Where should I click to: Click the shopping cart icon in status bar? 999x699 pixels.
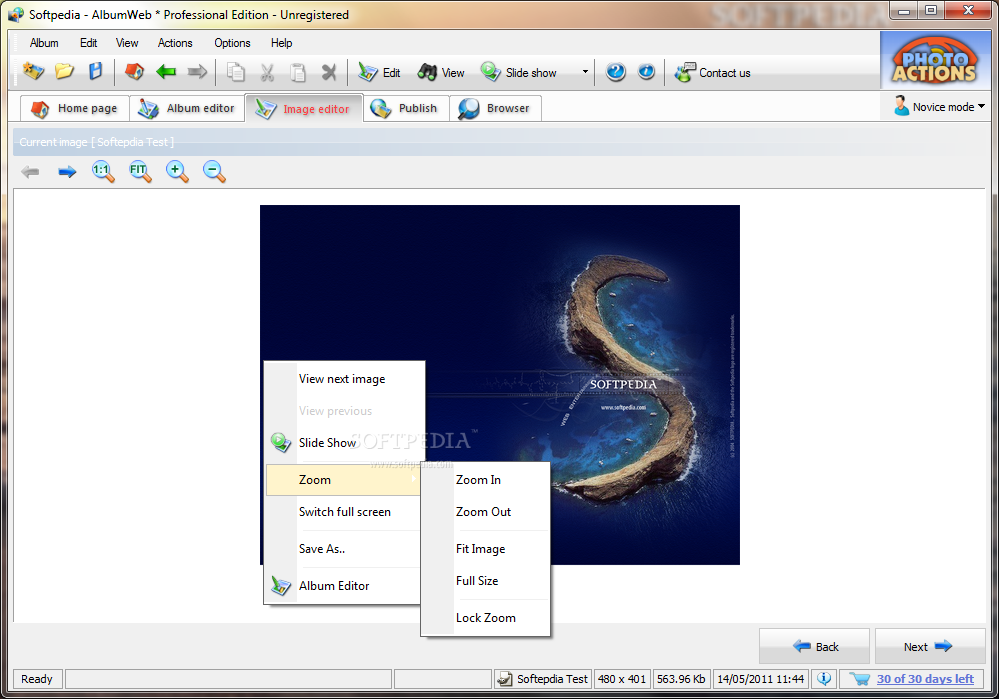click(859, 679)
